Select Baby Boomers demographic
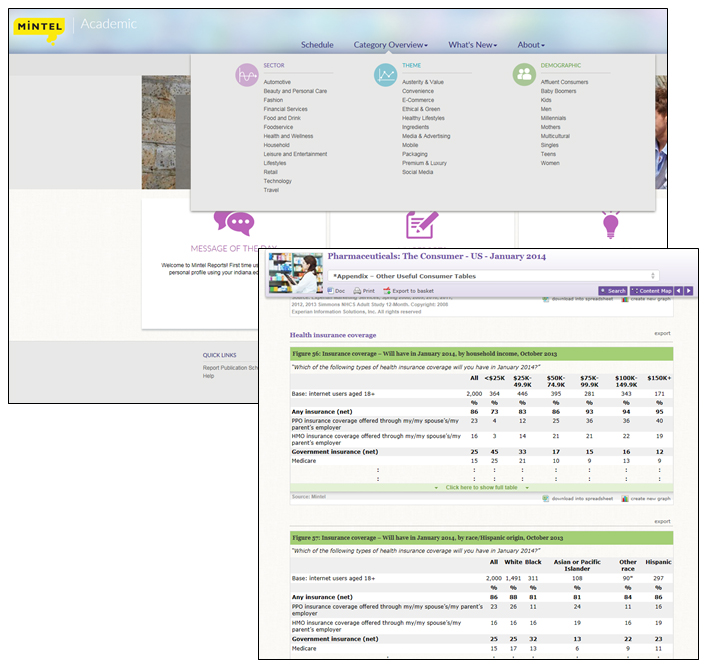708x670 pixels. click(559, 91)
